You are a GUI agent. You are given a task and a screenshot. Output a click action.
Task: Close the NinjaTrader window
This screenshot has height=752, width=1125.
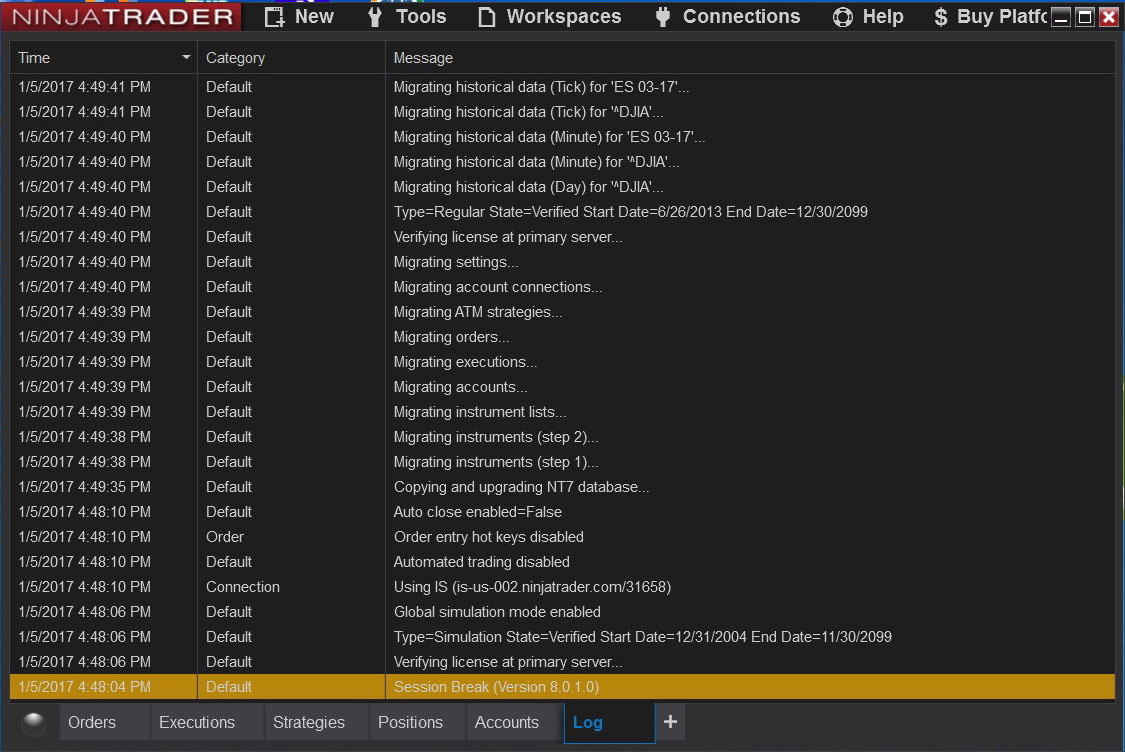1109,17
